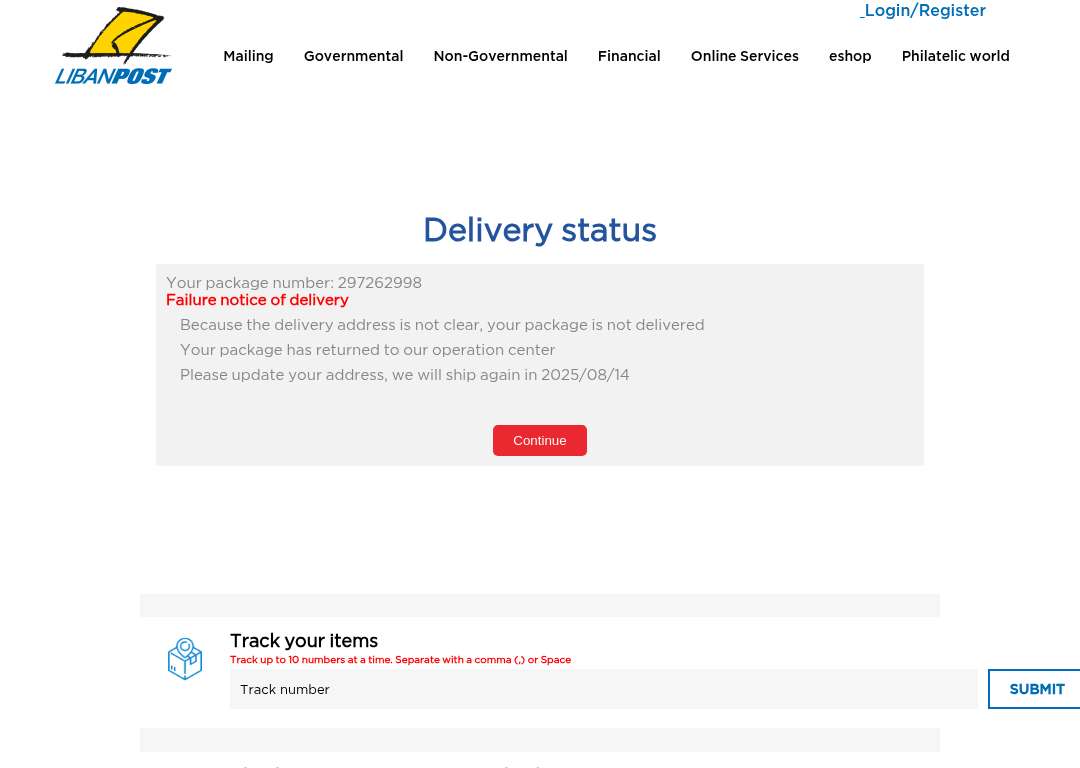Open the Financial menu
The width and height of the screenshot is (1080, 768).
[x=629, y=56]
